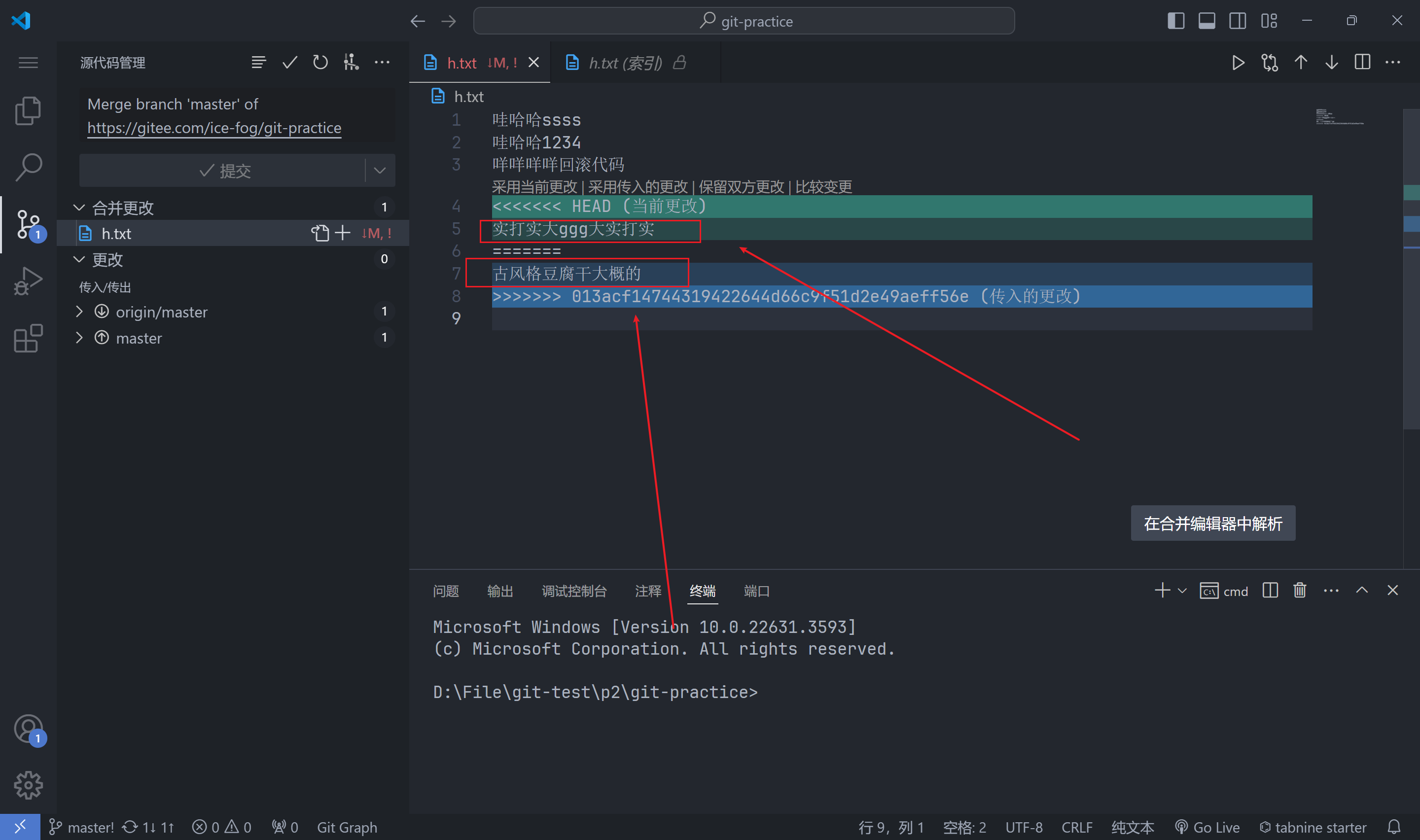Screen dimensions: 1420x840
Task: Switch to the h.txt (索引) editor tab
Action: tap(625, 63)
